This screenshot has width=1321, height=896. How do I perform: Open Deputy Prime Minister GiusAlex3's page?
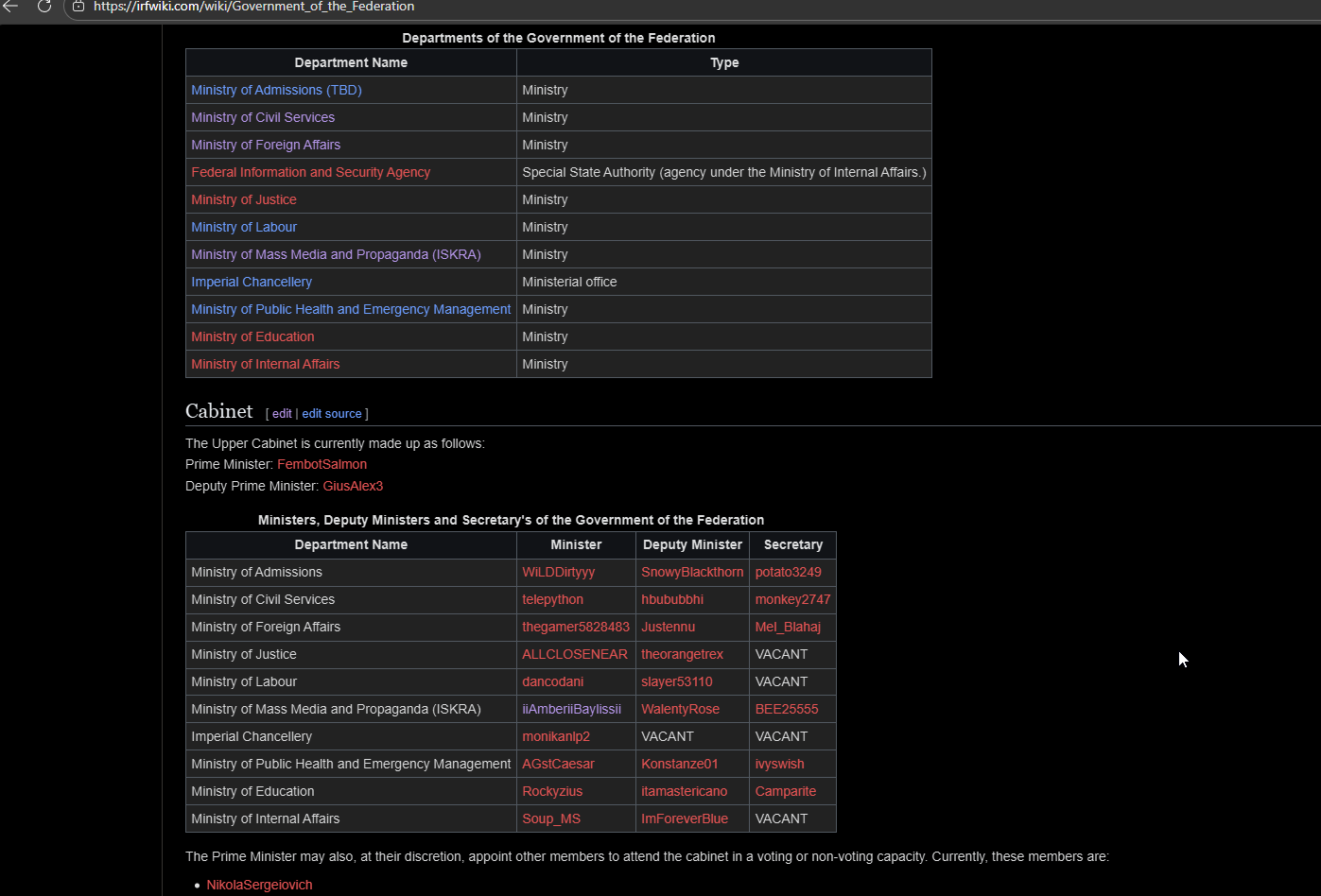click(x=353, y=486)
